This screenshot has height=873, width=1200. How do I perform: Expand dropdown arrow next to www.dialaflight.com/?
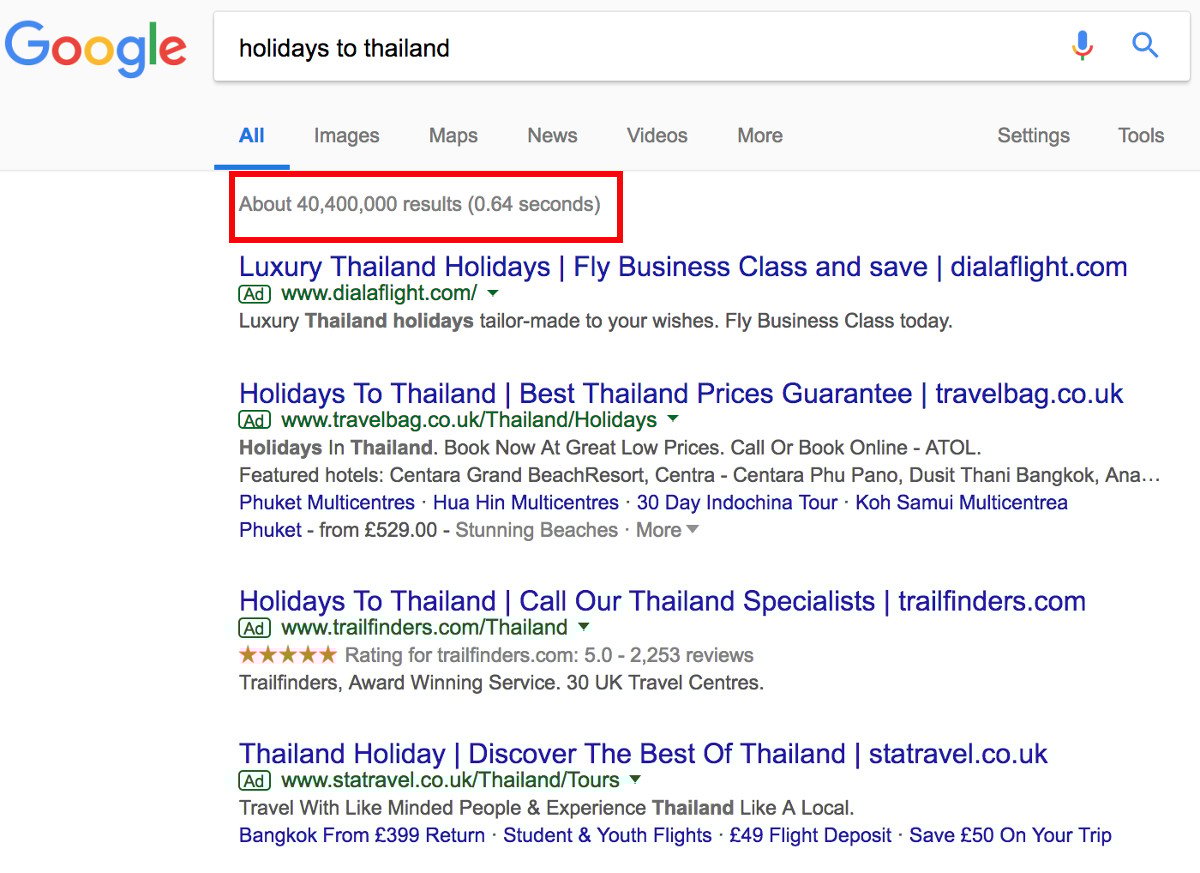(492, 294)
